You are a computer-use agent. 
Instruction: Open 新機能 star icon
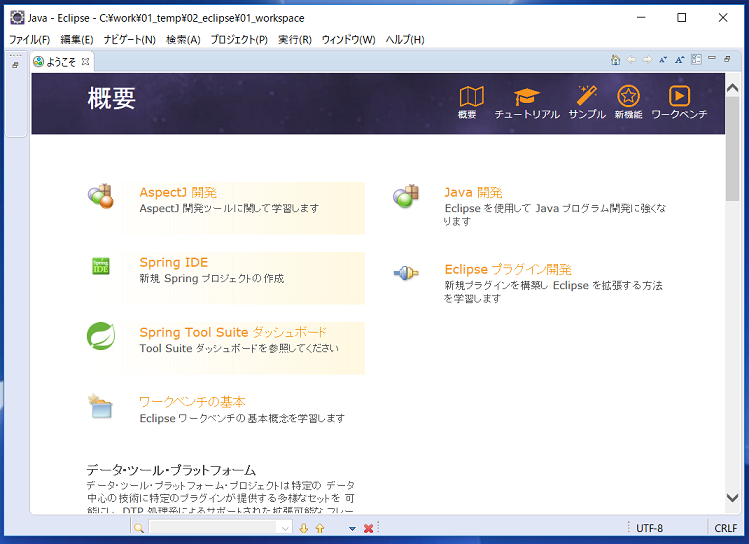coord(628,96)
